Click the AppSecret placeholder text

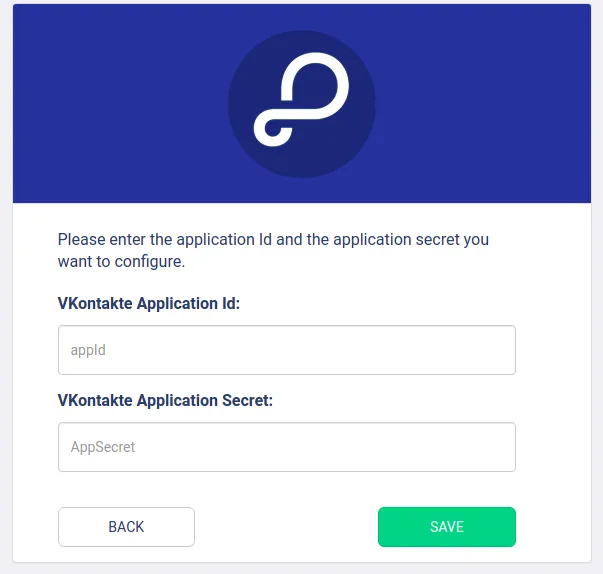103,447
